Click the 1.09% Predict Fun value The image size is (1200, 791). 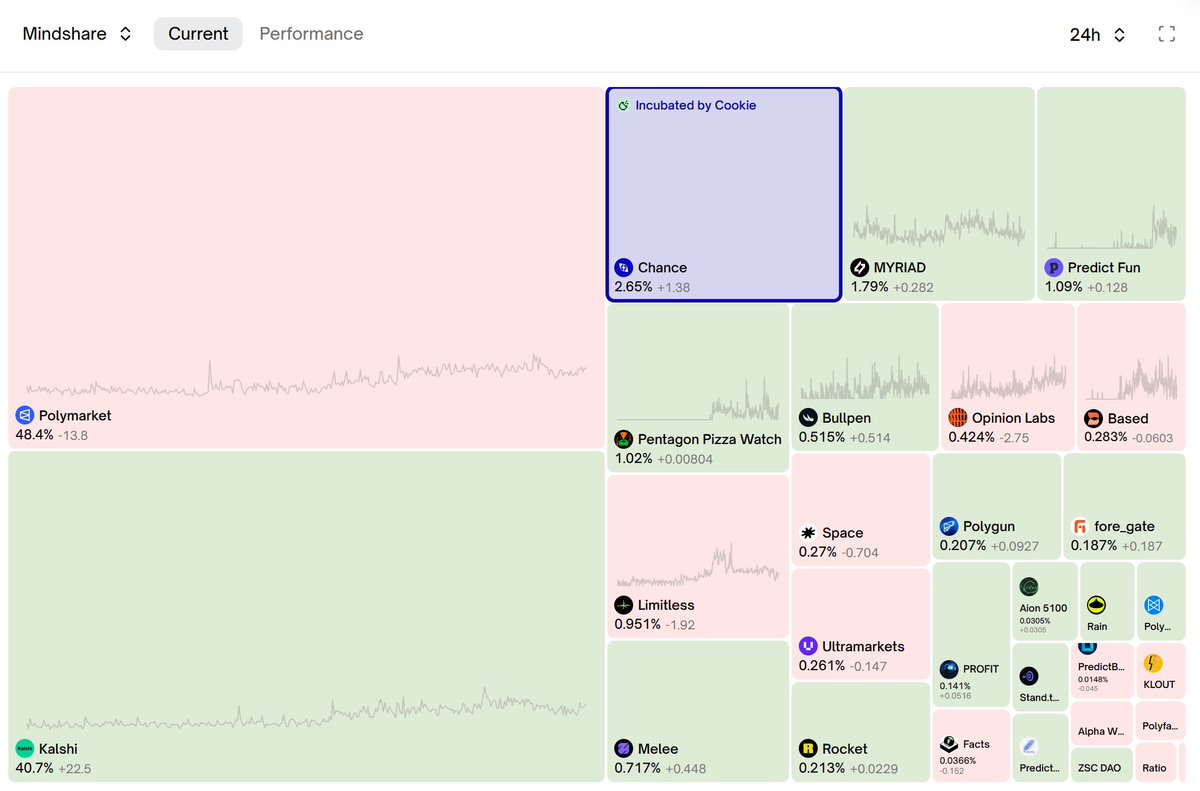coord(1064,287)
